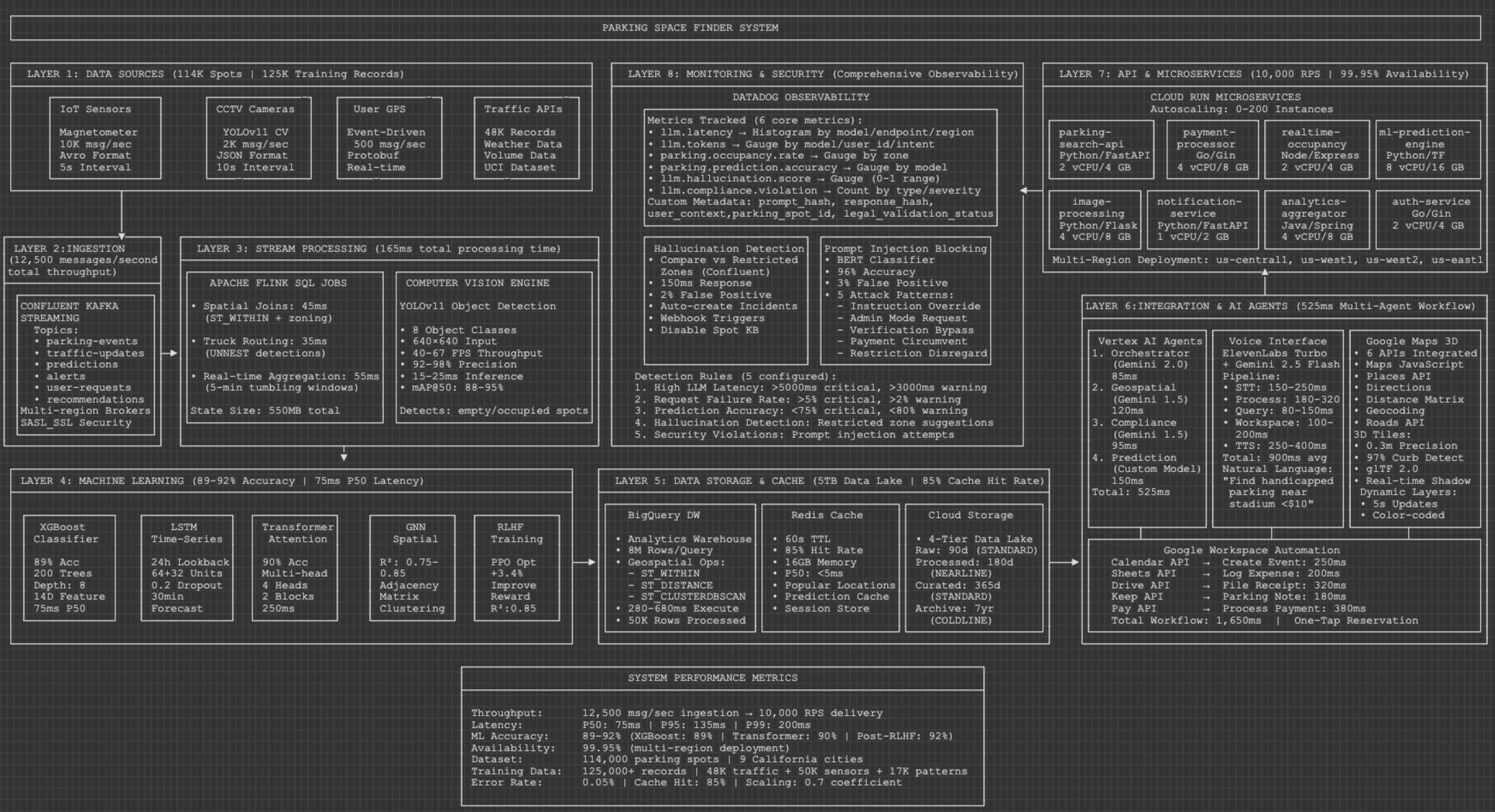Select the RLHF Training box
Viewport: 1495px width, 812px height.
(517, 568)
